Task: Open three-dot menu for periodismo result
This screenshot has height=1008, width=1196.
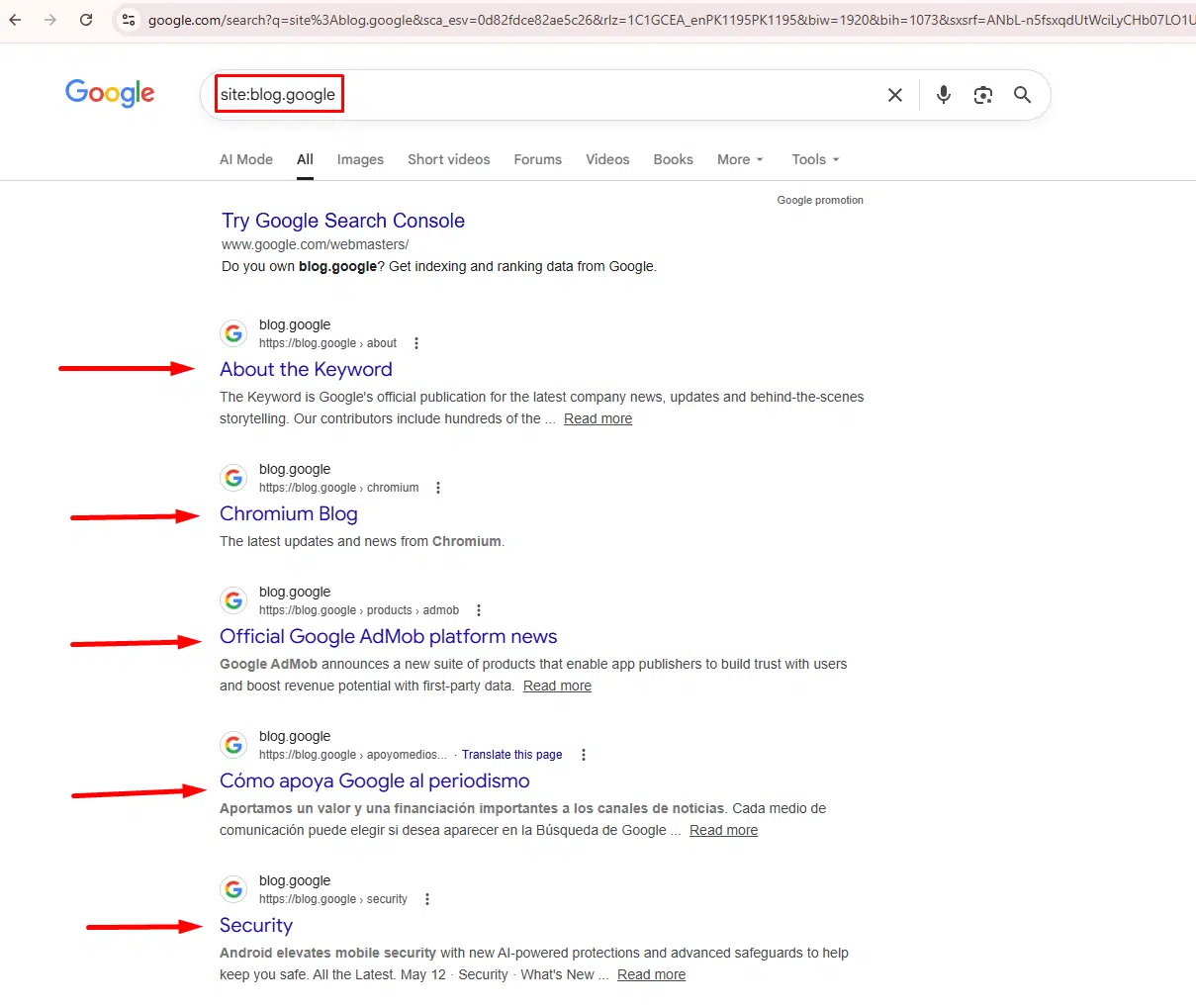Action: (x=584, y=755)
